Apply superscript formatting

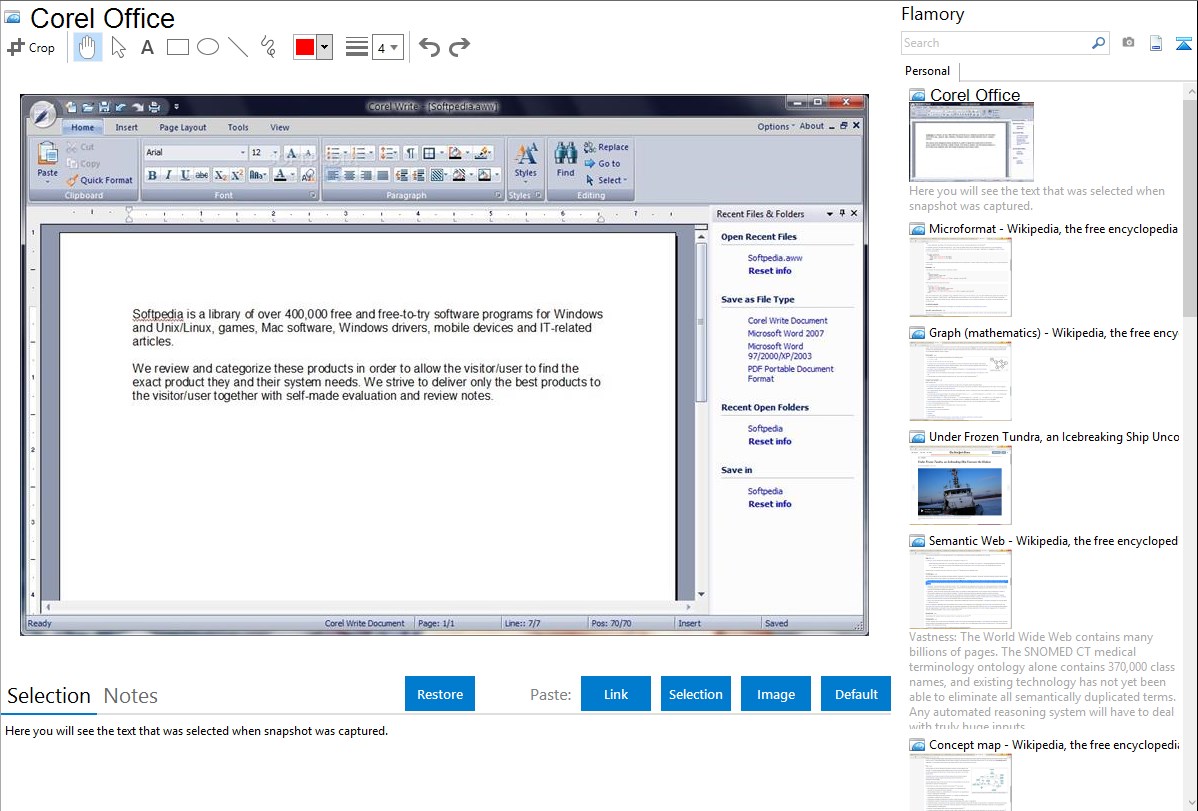tap(237, 176)
